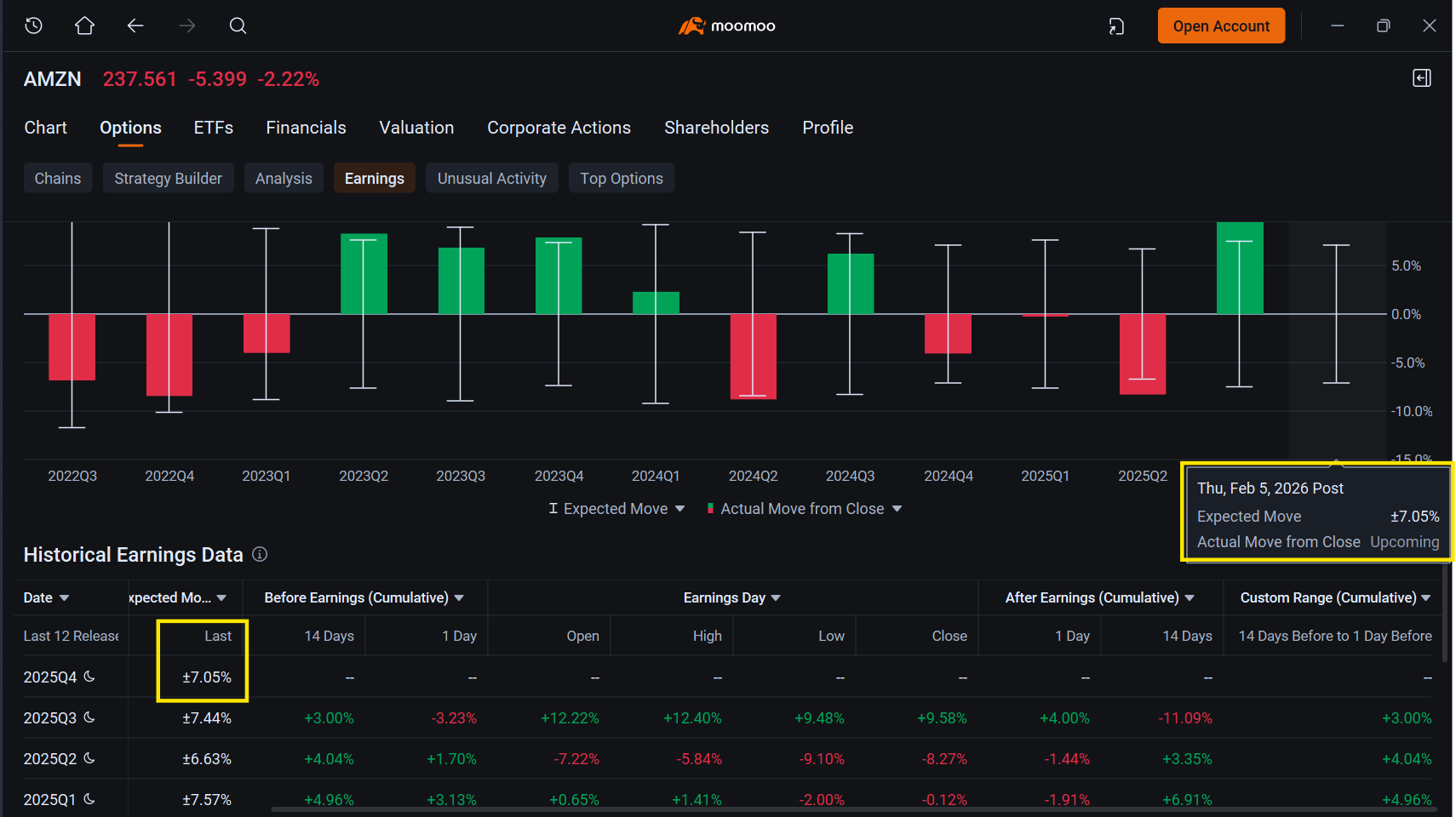Go to the home page icon
The height and width of the screenshot is (817, 1456).
(x=84, y=26)
